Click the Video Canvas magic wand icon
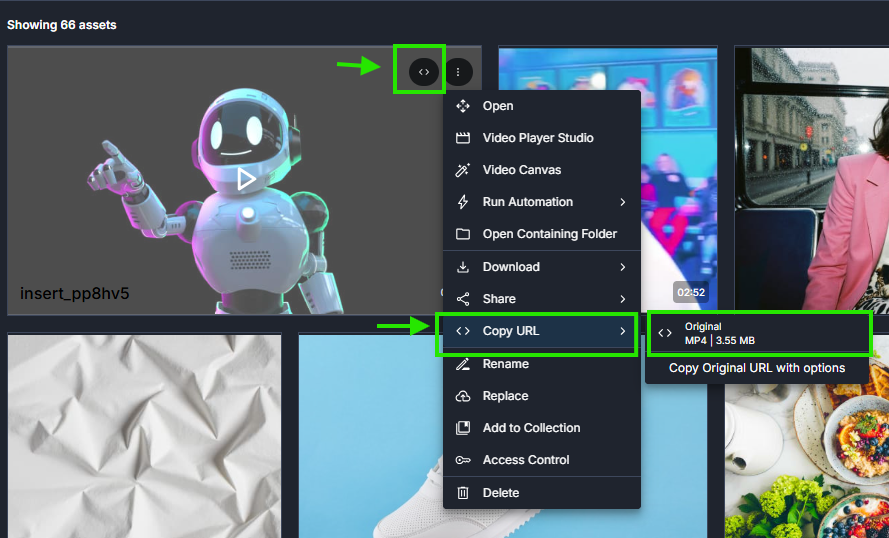Image resolution: width=889 pixels, height=538 pixels. click(463, 170)
